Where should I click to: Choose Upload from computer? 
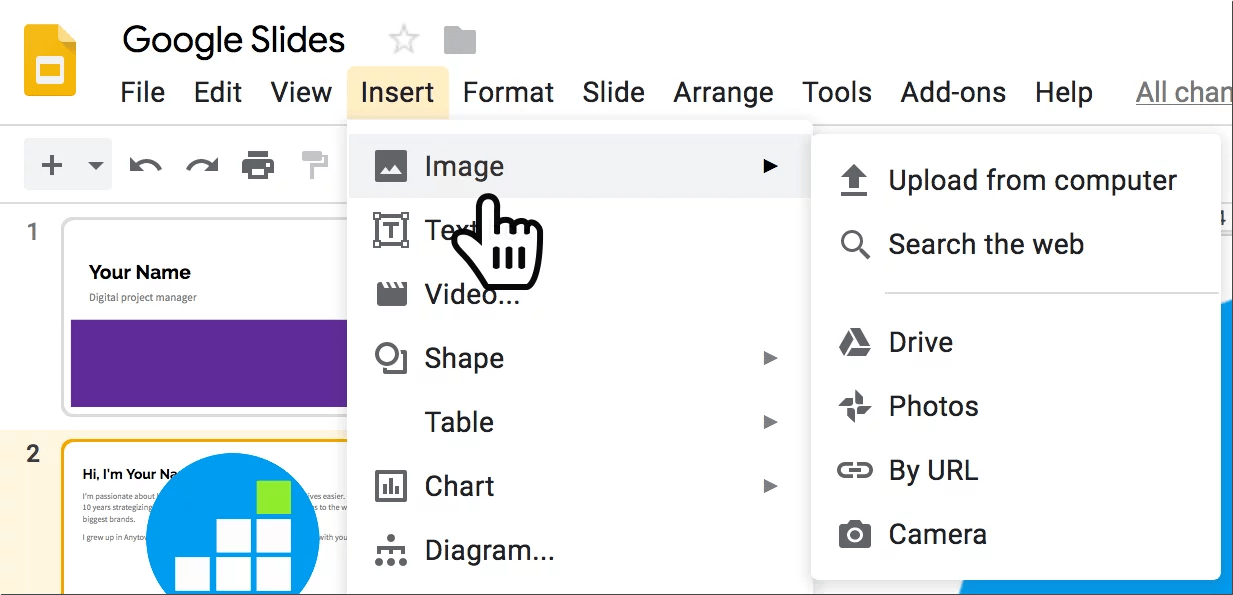[1032, 181]
